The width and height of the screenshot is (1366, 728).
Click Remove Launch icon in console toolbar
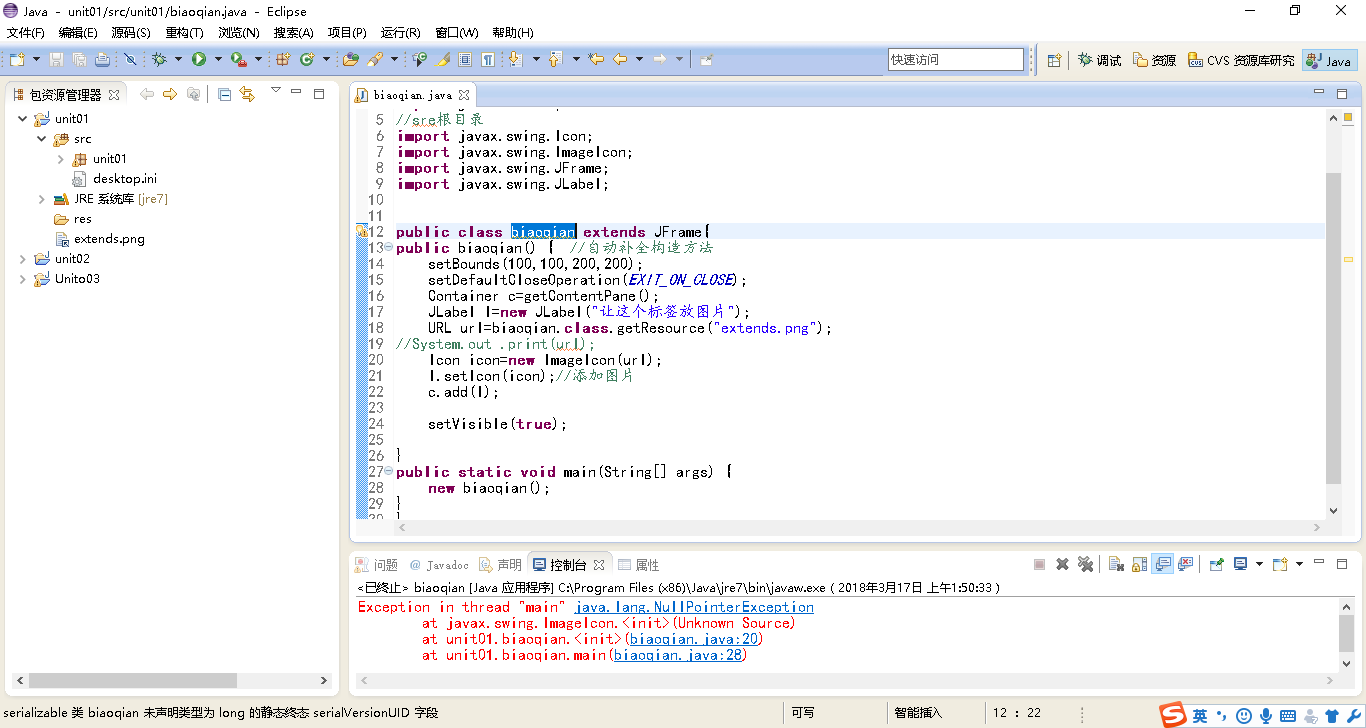pyautogui.click(x=1062, y=564)
